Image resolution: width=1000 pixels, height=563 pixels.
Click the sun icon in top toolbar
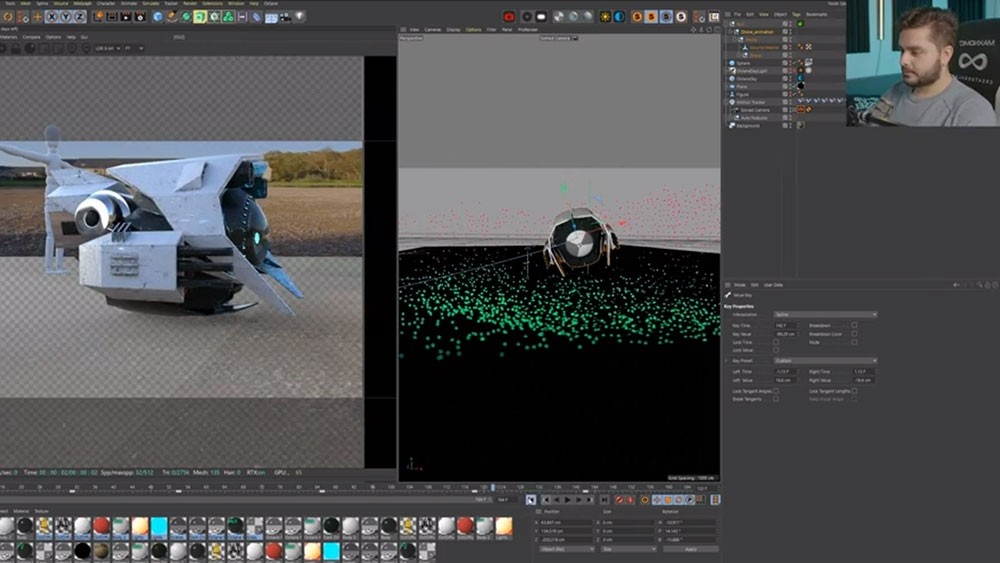(606, 17)
